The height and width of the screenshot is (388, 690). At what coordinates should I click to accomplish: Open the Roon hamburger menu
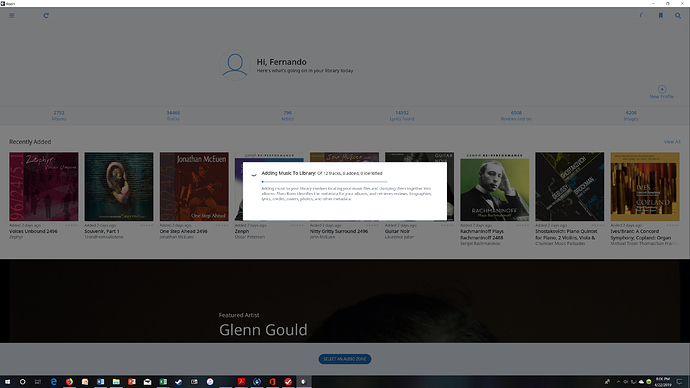click(12, 15)
